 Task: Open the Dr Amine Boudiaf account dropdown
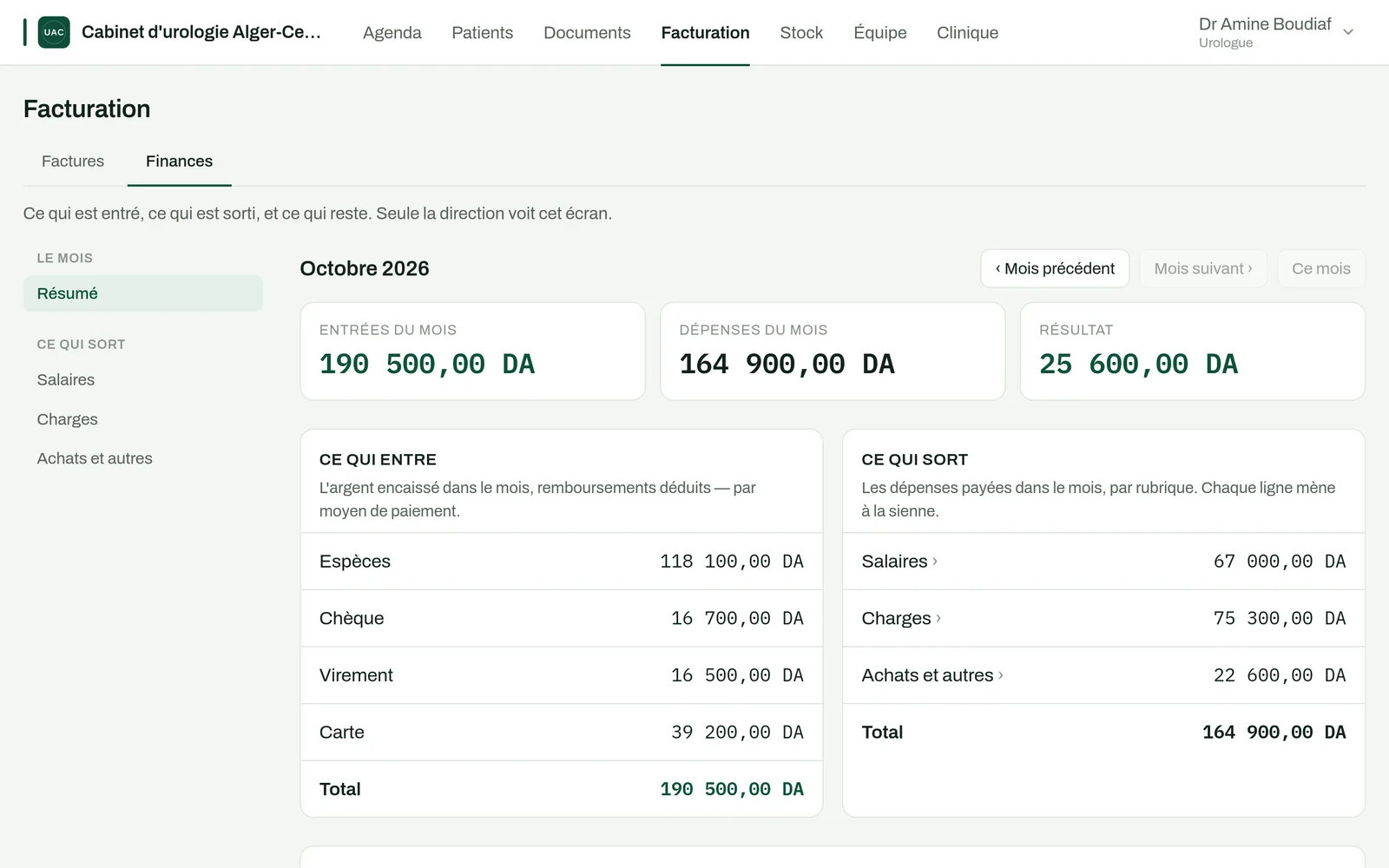(1275, 32)
